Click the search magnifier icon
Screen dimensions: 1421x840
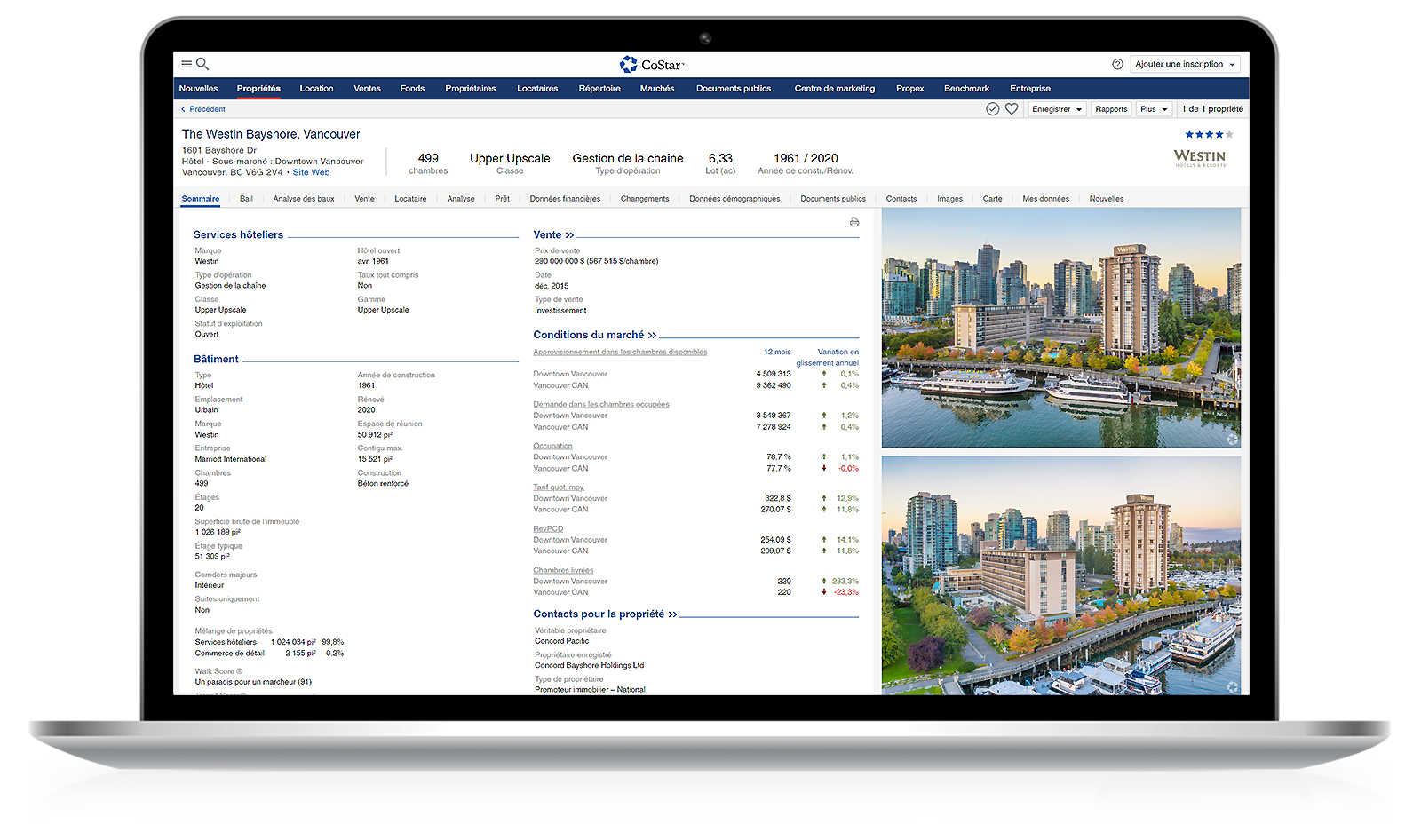[202, 64]
